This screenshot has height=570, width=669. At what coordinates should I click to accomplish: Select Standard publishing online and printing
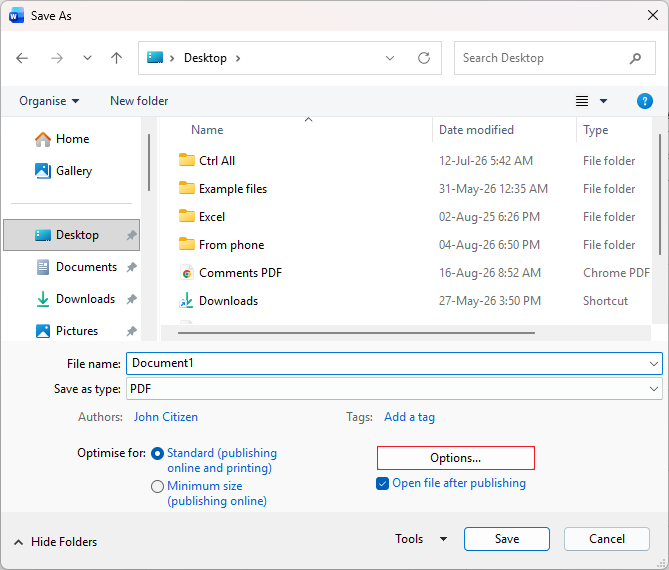tap(157, 454)
